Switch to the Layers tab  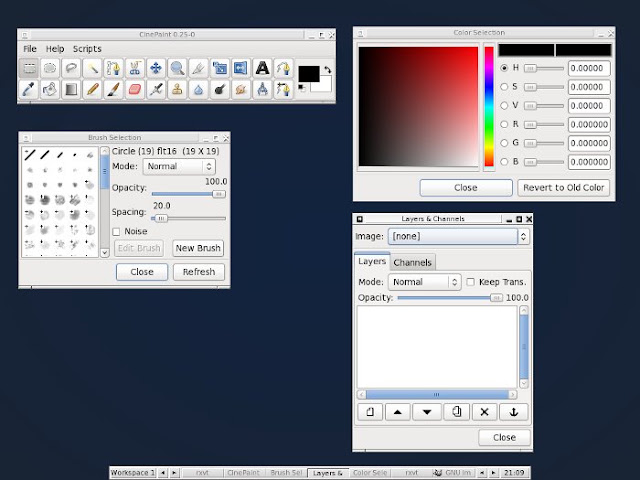tap(372, 261)
